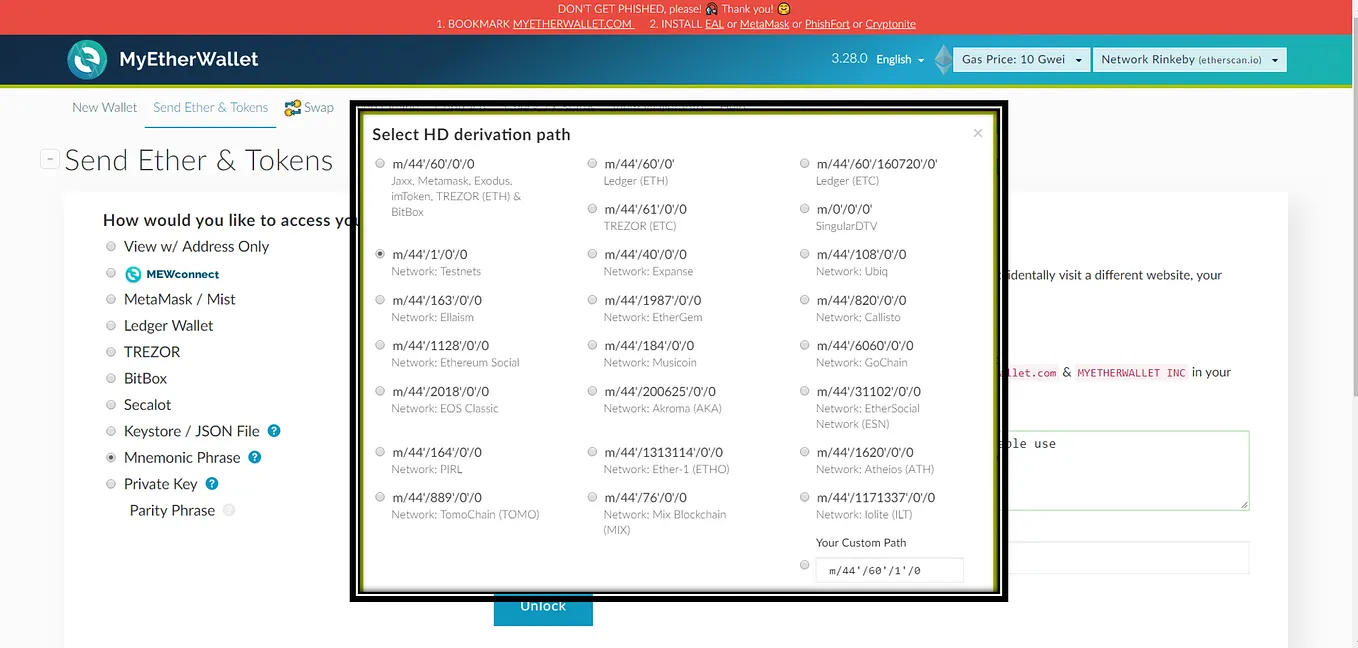Select Ledger (ETC) derivation path
This screenshot has width=1358, height=648.
coord(805,163)
